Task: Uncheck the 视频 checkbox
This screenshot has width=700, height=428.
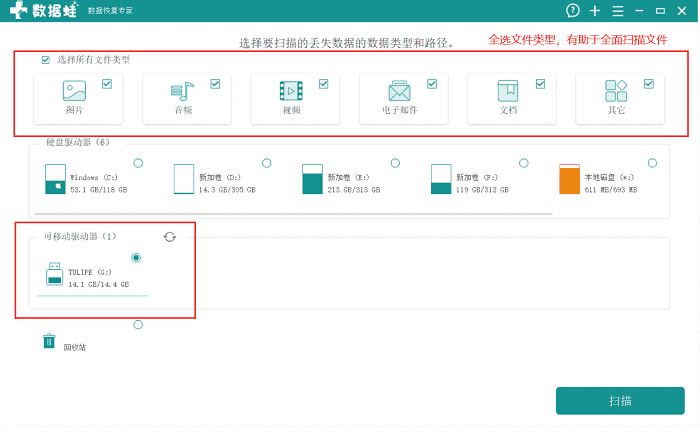Action: (x=324, y=84)
